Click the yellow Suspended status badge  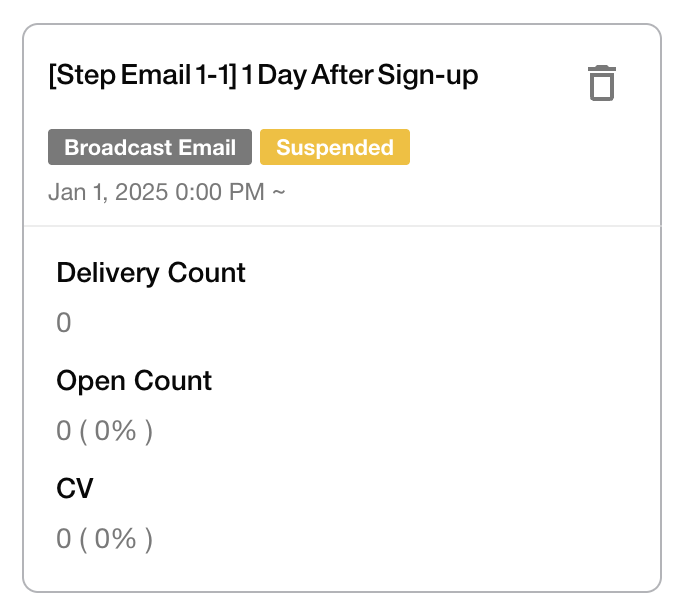pyautogui.click(x=335, y=147)
